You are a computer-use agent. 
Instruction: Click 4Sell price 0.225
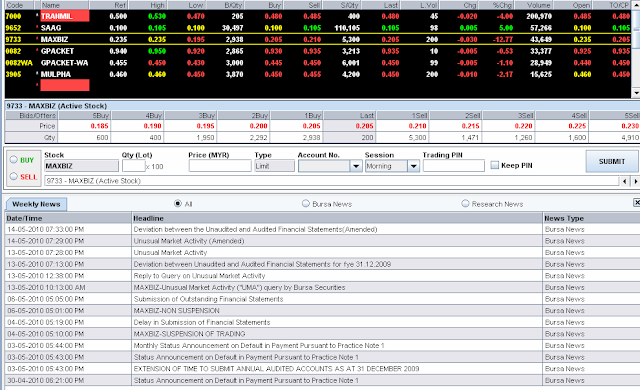[x=577, y=126]
